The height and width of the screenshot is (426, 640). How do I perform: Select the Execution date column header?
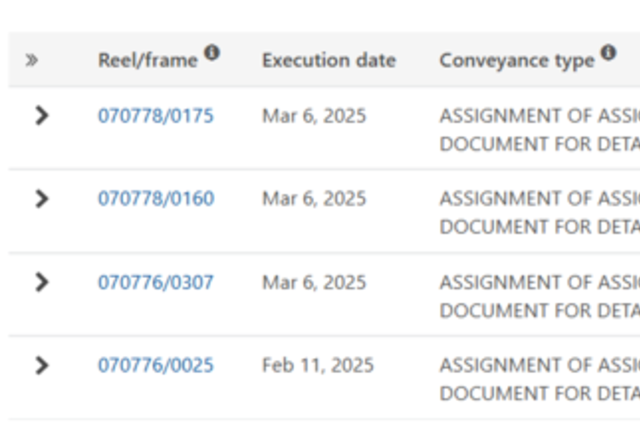[x=329, y=60]
